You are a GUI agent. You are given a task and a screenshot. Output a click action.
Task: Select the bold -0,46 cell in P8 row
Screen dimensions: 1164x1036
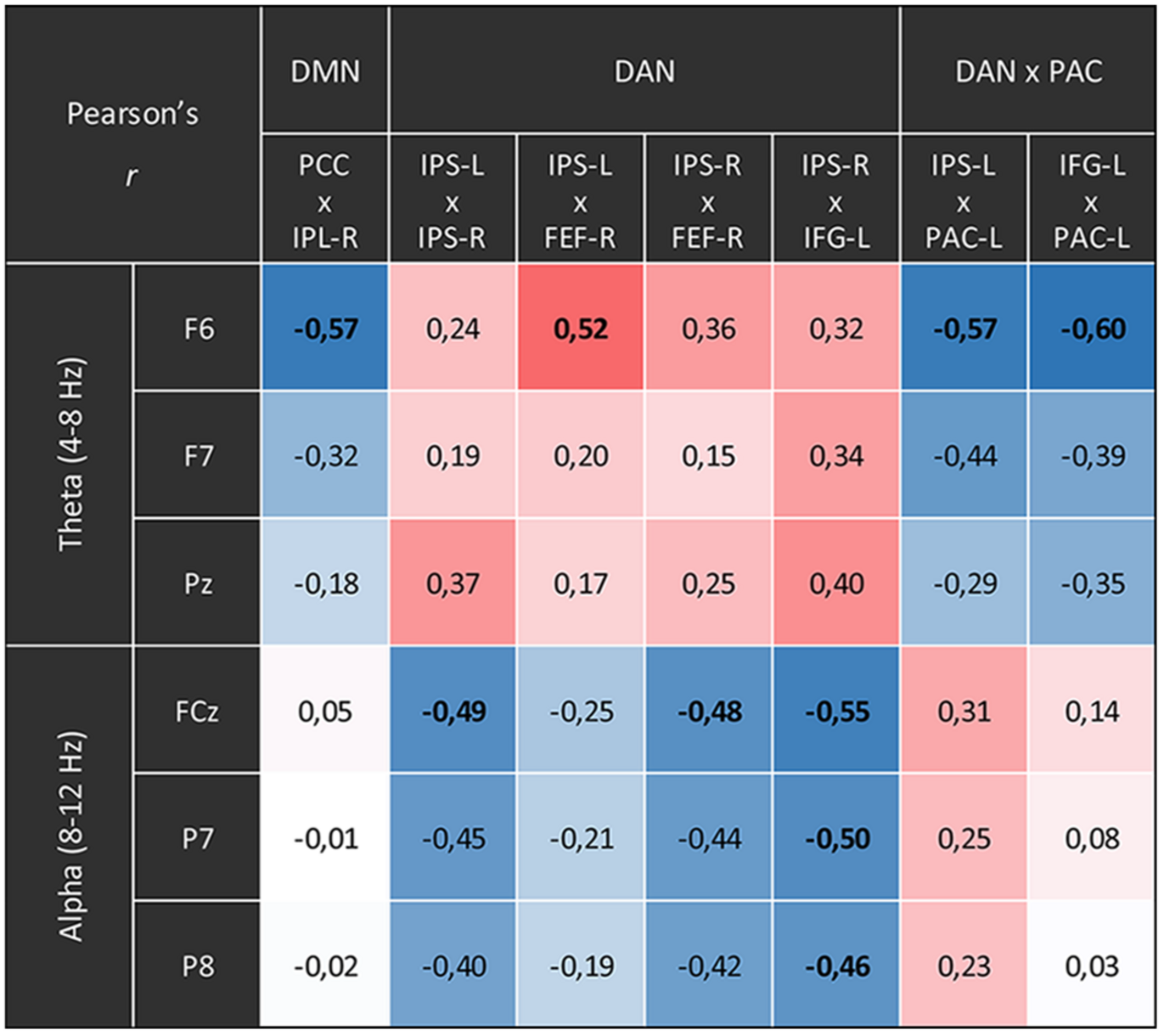click(x=836, y=966)
